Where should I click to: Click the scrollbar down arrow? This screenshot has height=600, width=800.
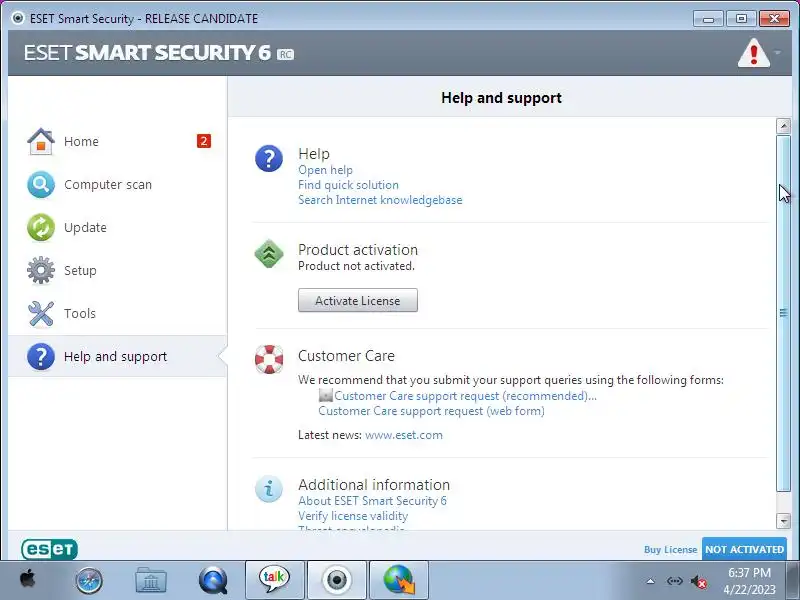pos(783,521)
